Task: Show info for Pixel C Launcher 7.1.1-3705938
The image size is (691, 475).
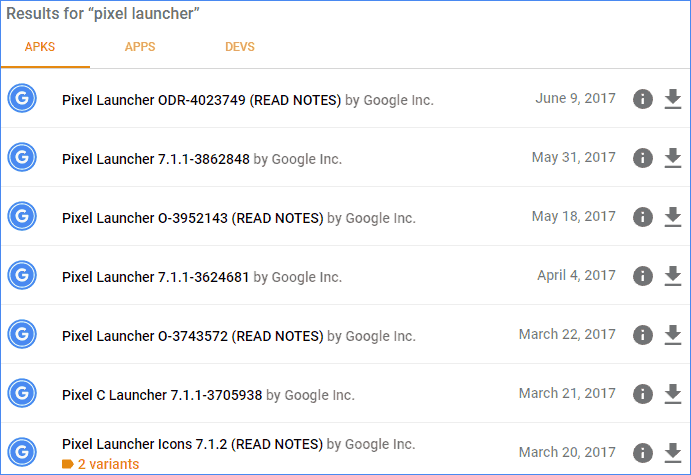Action: click(x=643, y=394)
